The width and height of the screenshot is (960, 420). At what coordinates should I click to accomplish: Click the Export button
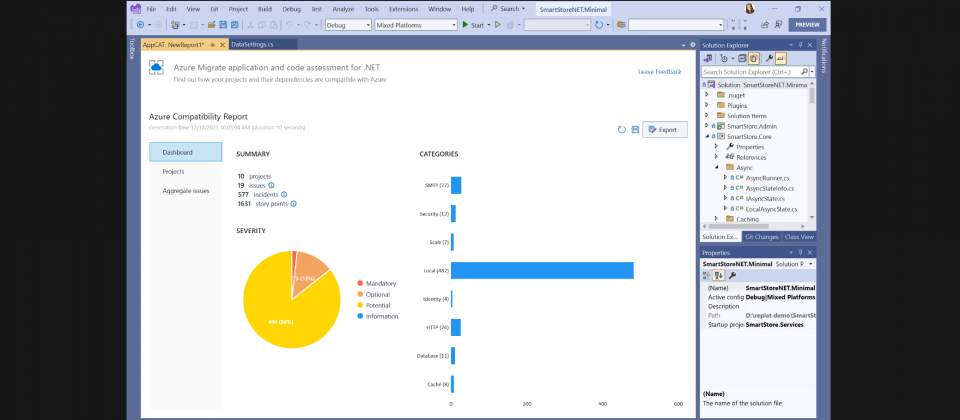tap(664, 130)
